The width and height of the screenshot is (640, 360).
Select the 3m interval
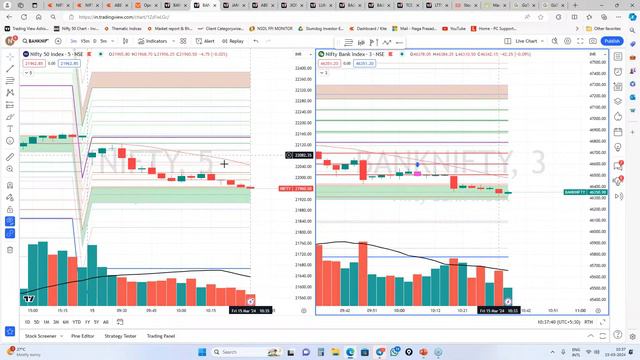(73, 41)
